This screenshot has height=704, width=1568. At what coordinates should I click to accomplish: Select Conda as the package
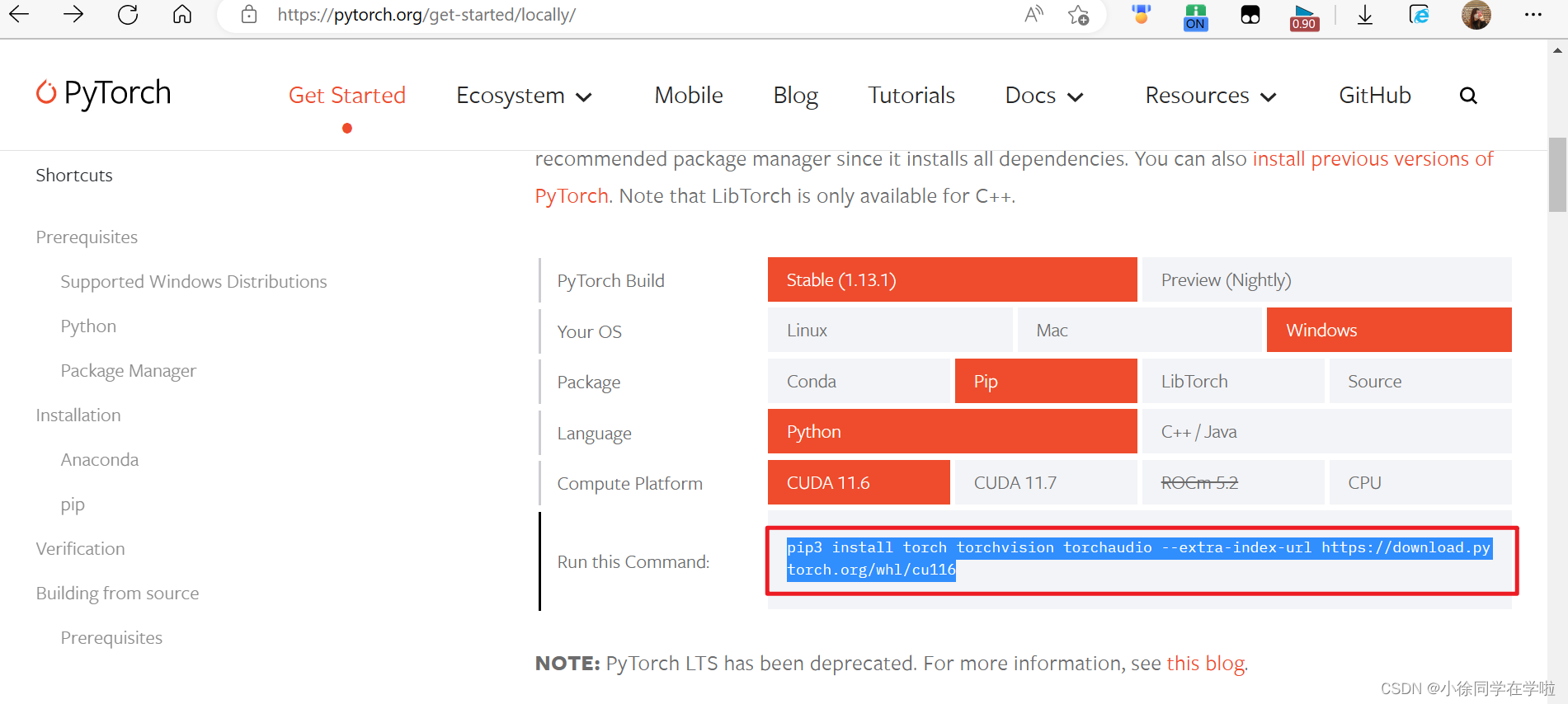coord(859,381)
